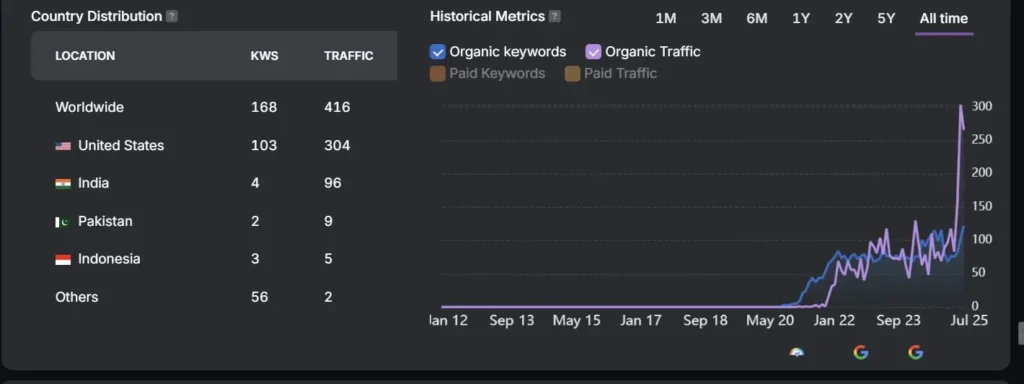1024x384 pixels.
Task: Click the Pakistan row label
Action: click(x=105, y=221)
